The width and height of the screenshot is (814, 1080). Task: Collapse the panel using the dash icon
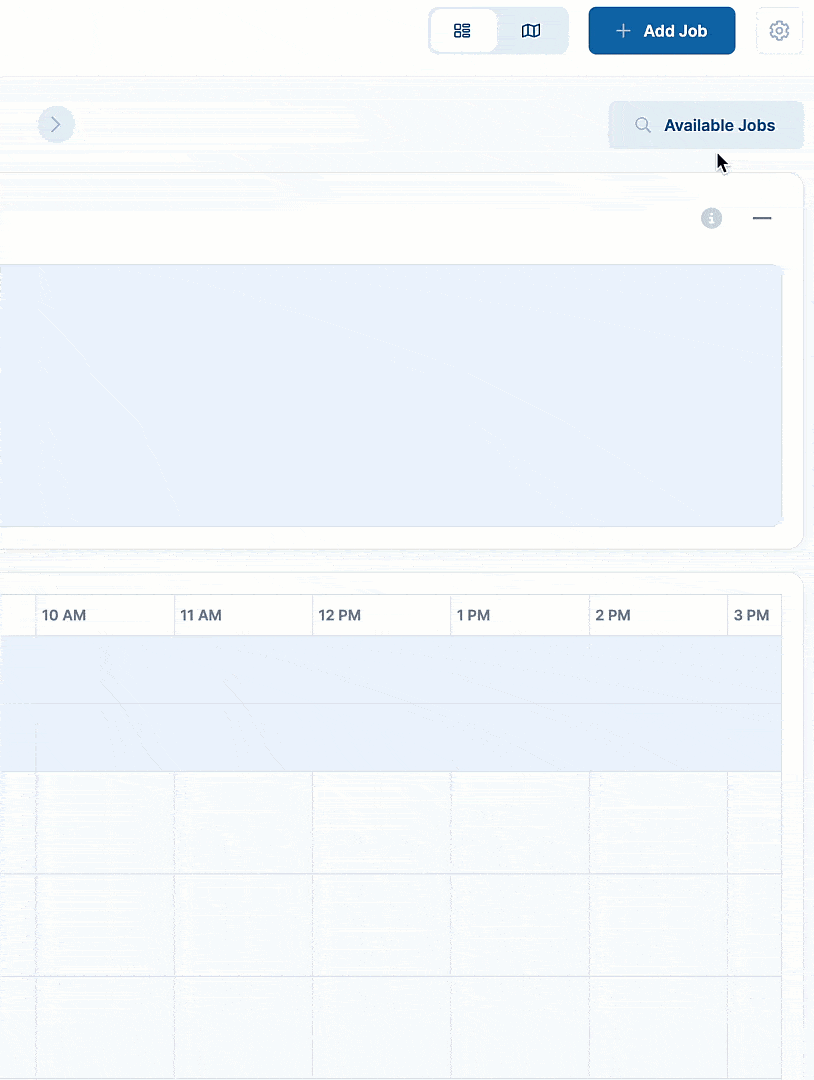click(762, 218)
